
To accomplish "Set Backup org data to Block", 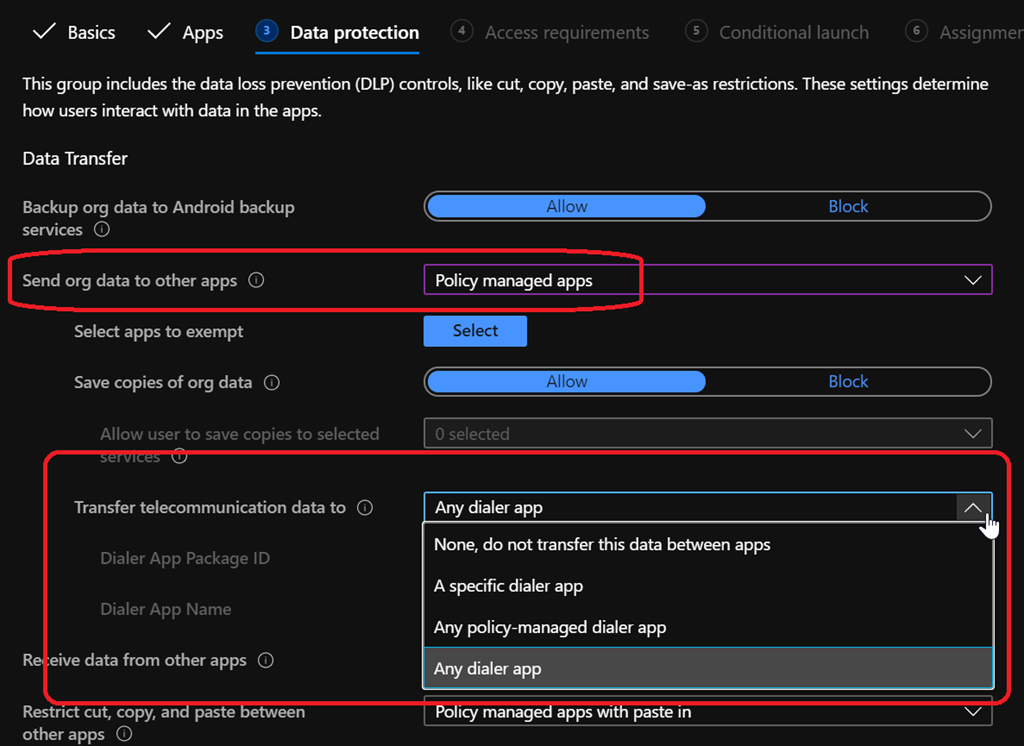I will click(848, 206).
